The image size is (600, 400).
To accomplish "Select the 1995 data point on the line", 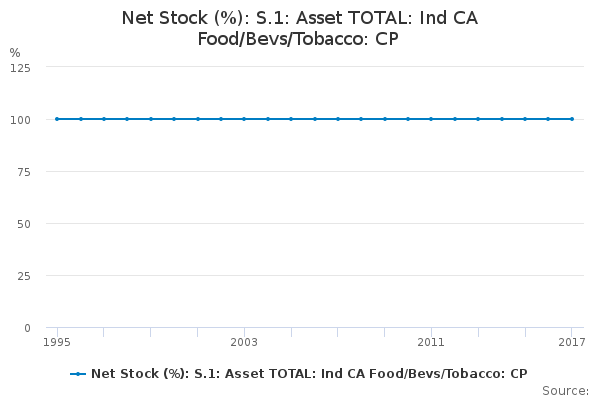I will (57, 119).
